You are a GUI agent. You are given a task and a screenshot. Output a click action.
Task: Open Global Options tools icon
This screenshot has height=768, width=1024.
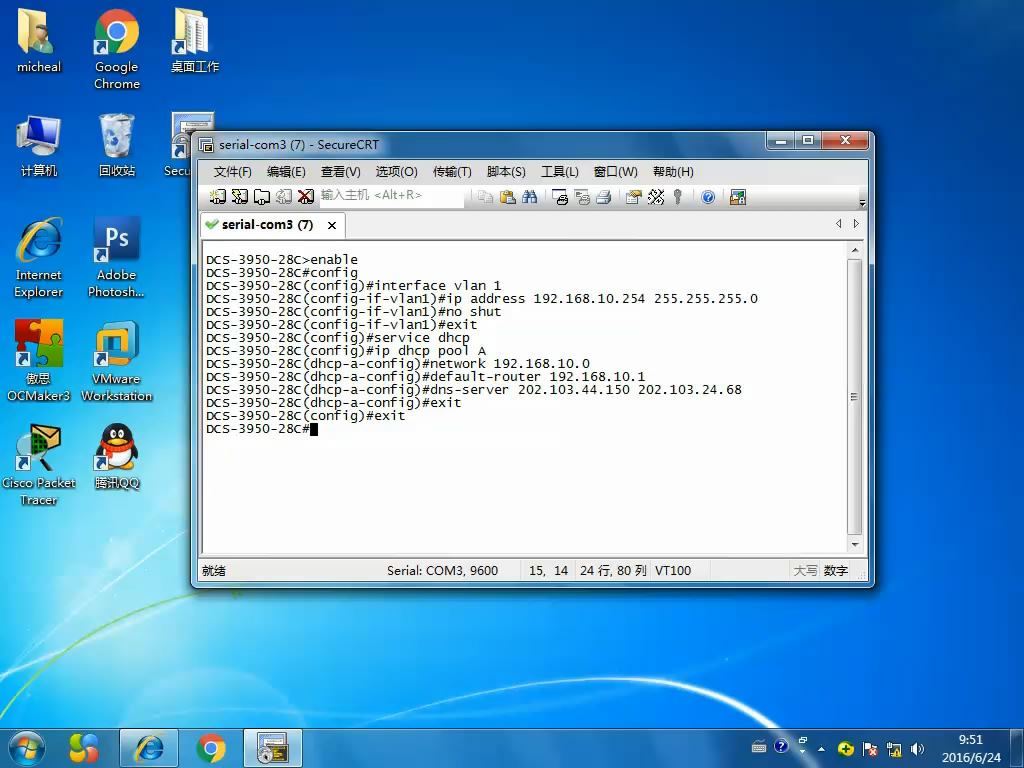(656, 197)
